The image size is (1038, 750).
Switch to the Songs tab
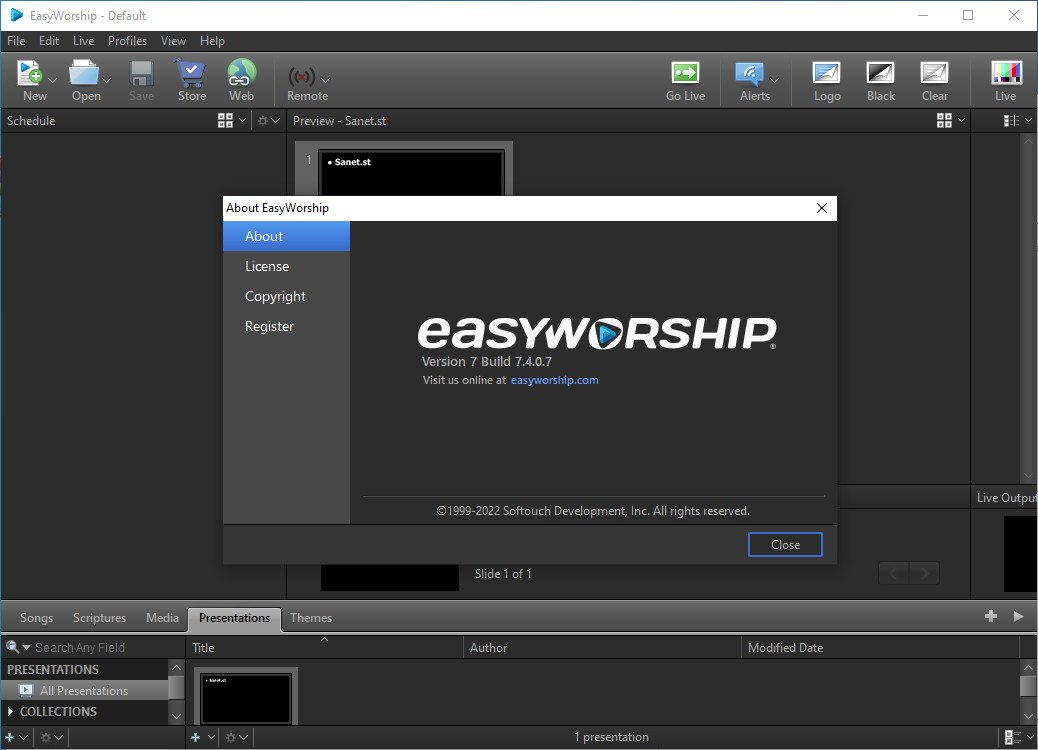(x=36, y=618)
